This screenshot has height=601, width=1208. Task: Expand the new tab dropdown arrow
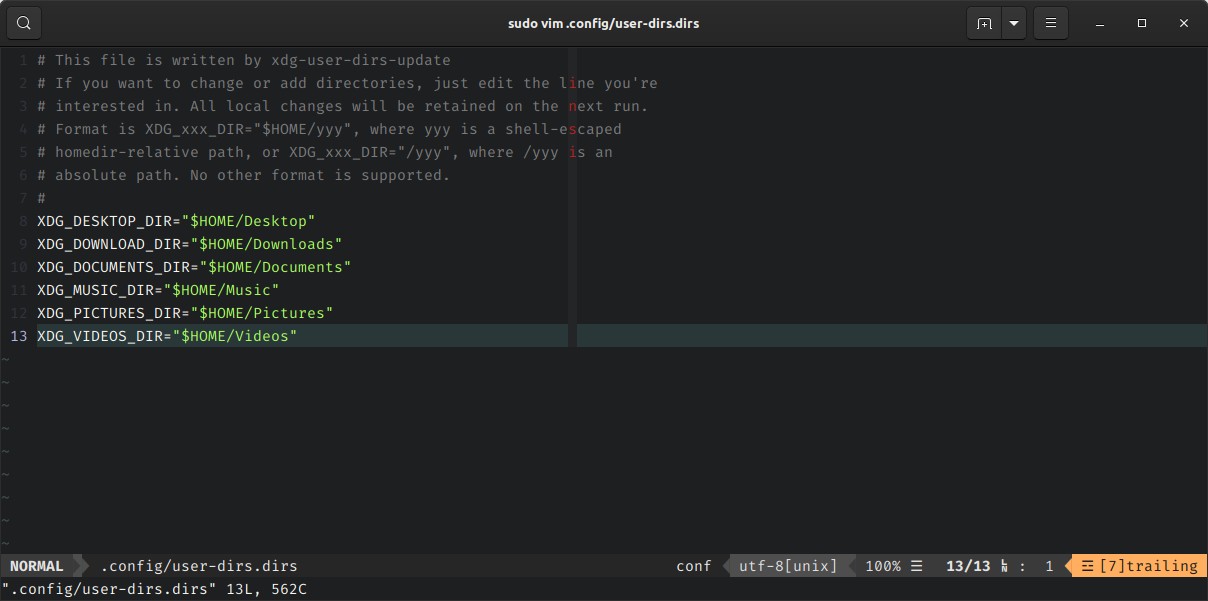1015,23
